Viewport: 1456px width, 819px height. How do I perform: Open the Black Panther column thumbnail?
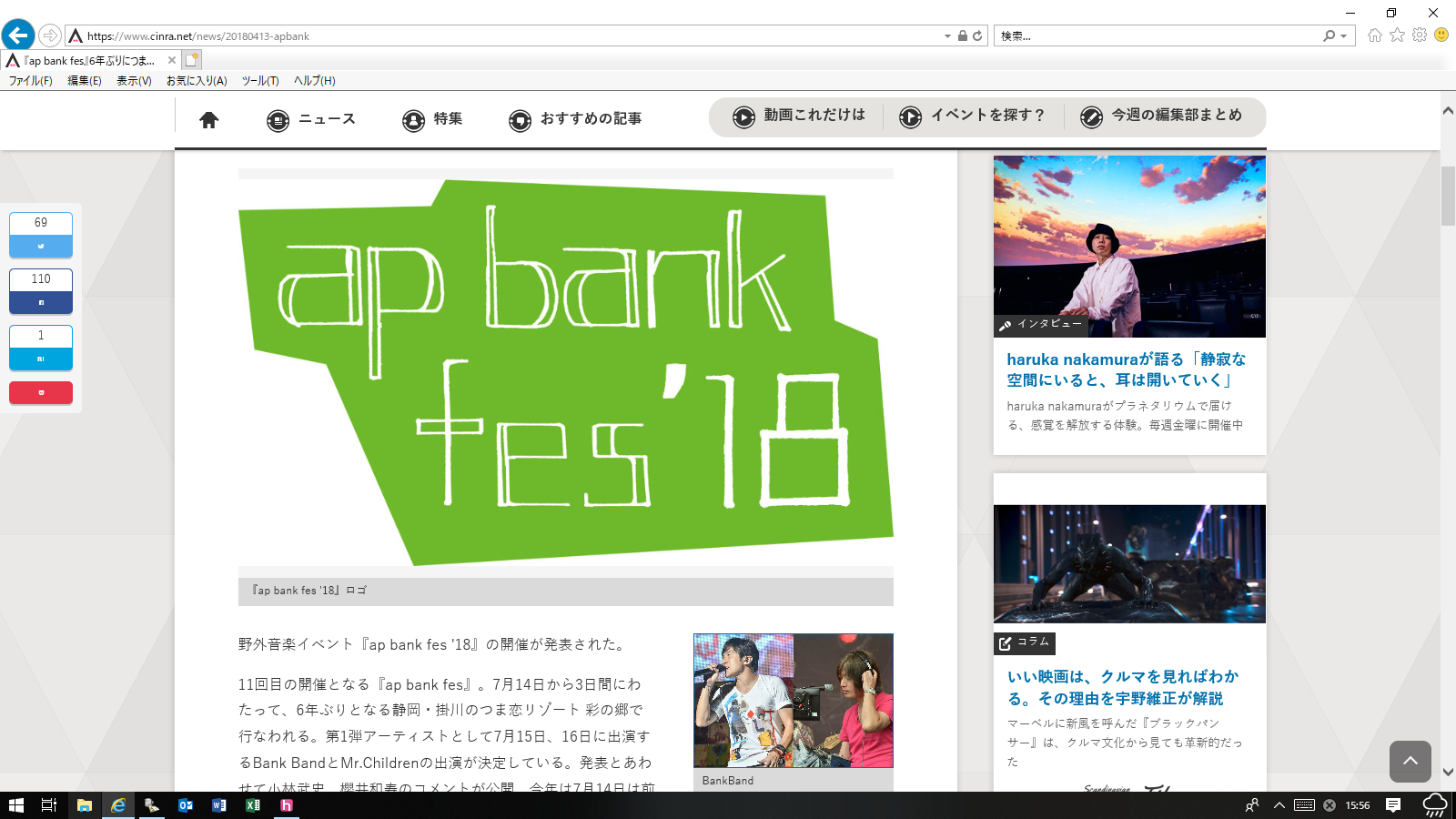coord(1129,564)
